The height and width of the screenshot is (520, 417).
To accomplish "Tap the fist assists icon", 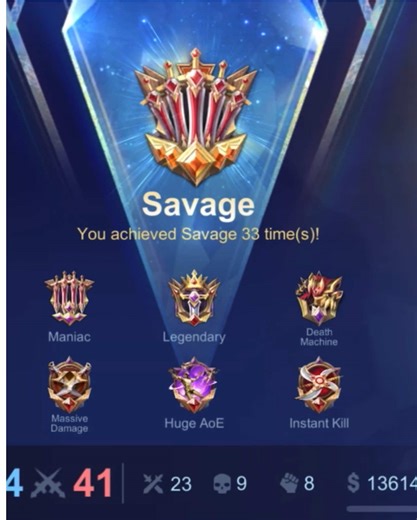I will [289, 484].
